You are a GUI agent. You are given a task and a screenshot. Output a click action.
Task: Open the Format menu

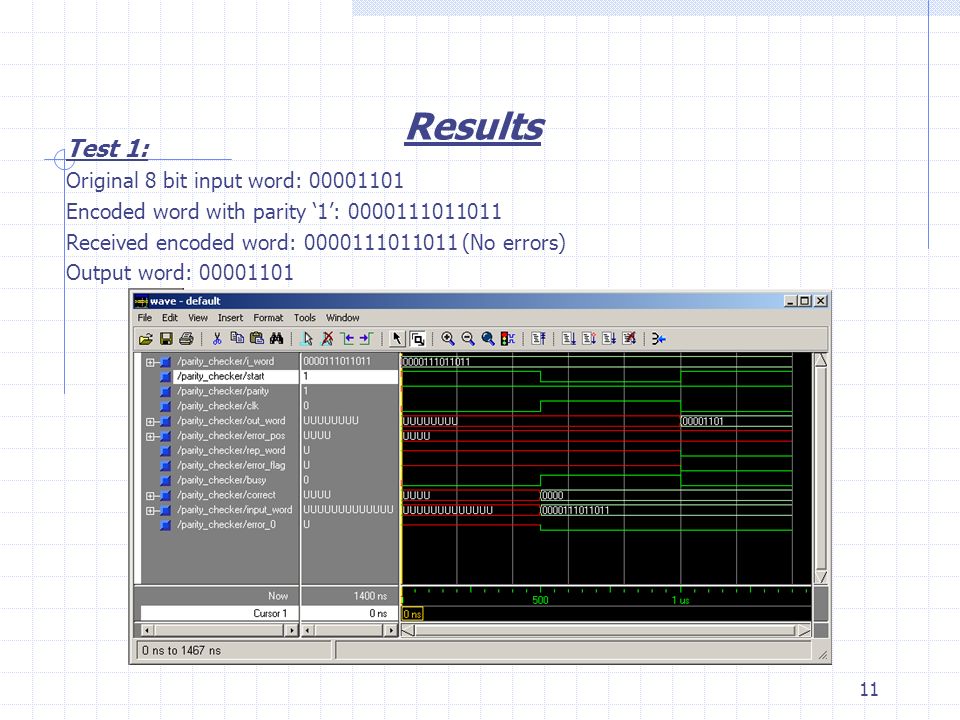click(x=268, y=318)
